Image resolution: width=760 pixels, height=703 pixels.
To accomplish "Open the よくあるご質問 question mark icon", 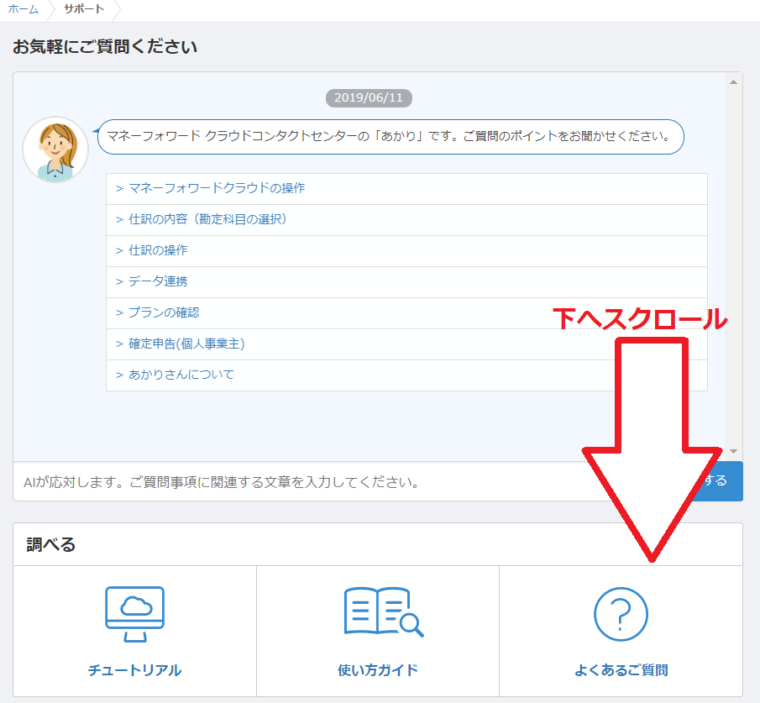I will [x=621, y=614].
